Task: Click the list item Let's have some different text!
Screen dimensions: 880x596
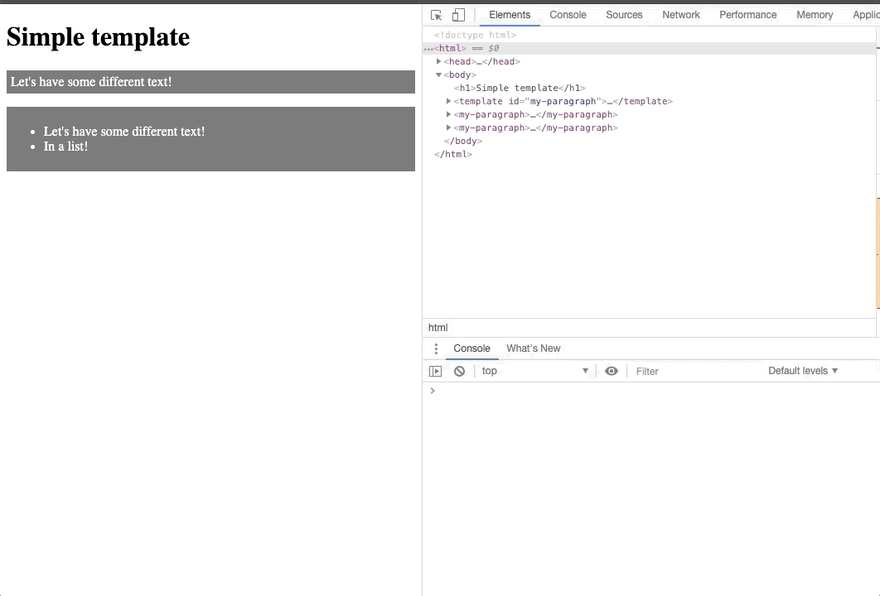Action: (124, 131)
